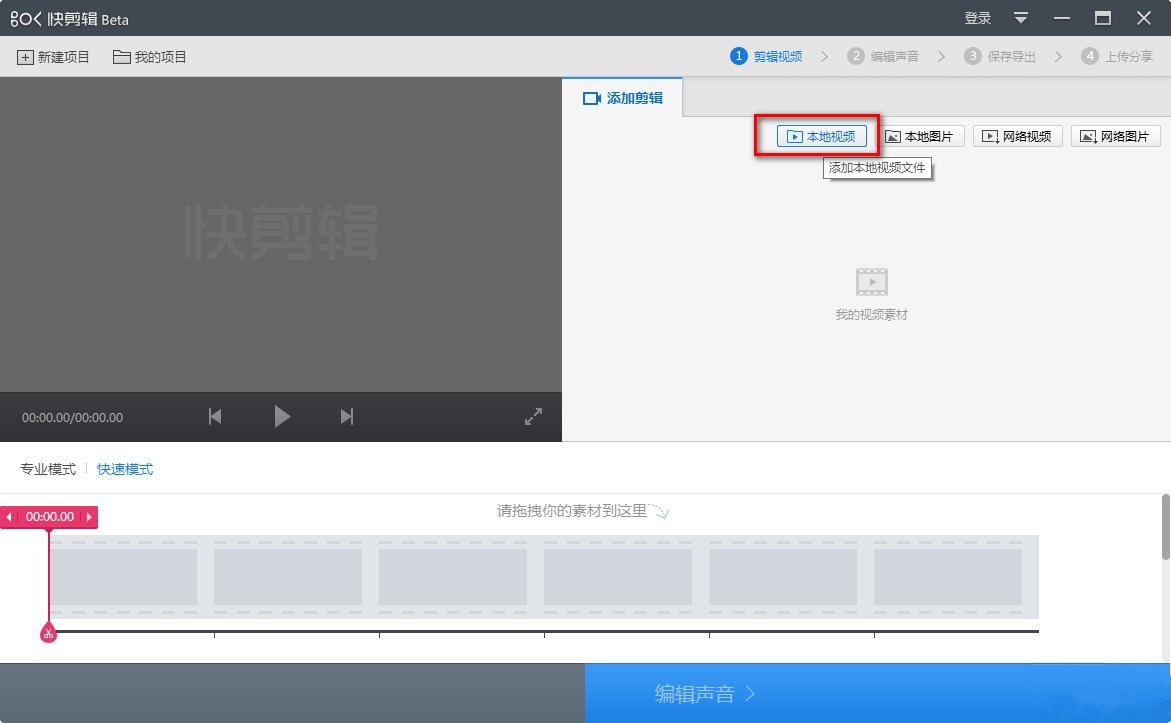
Task: Click the 我的视频素材 film reel icon
Action: tap(871, 283)
